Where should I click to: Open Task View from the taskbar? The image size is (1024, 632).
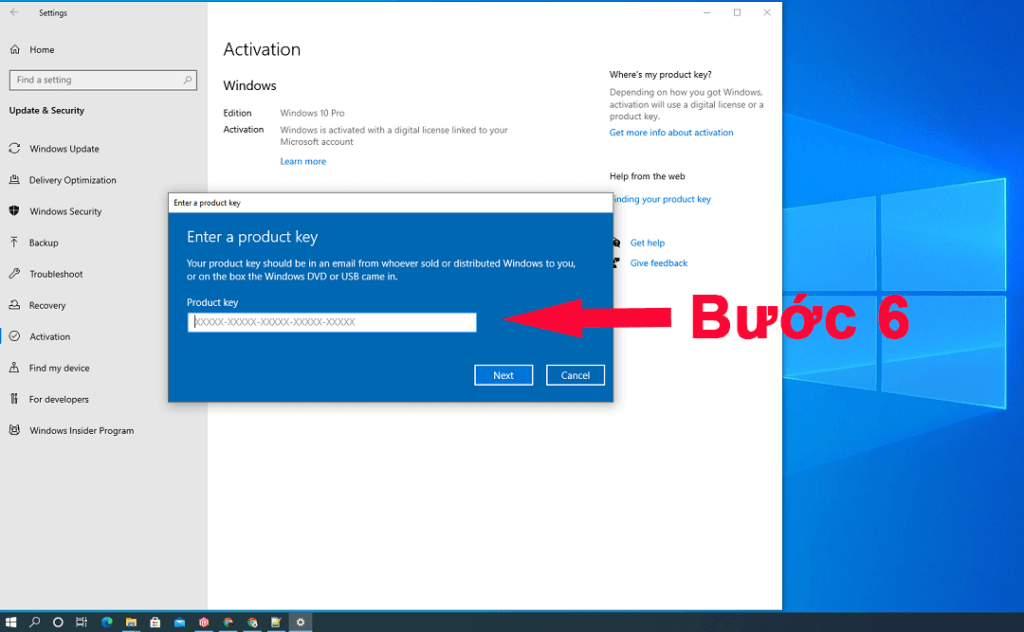(80, 622)
